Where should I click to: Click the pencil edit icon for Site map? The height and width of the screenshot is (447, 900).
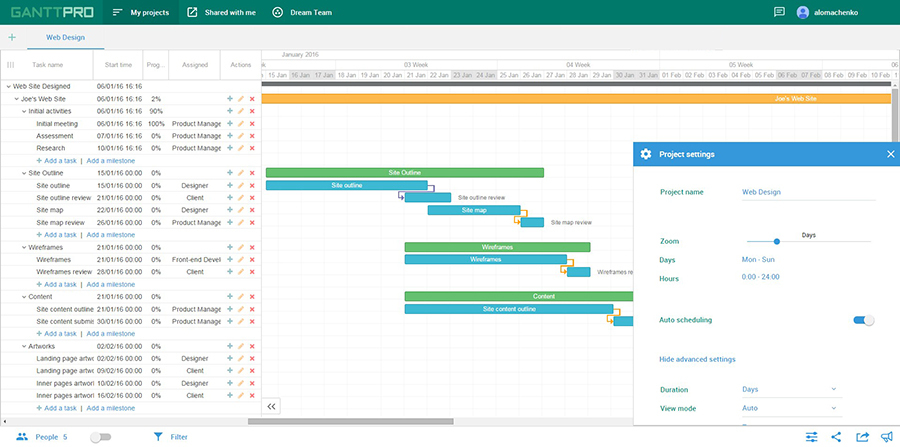click(x=241, y=210)
